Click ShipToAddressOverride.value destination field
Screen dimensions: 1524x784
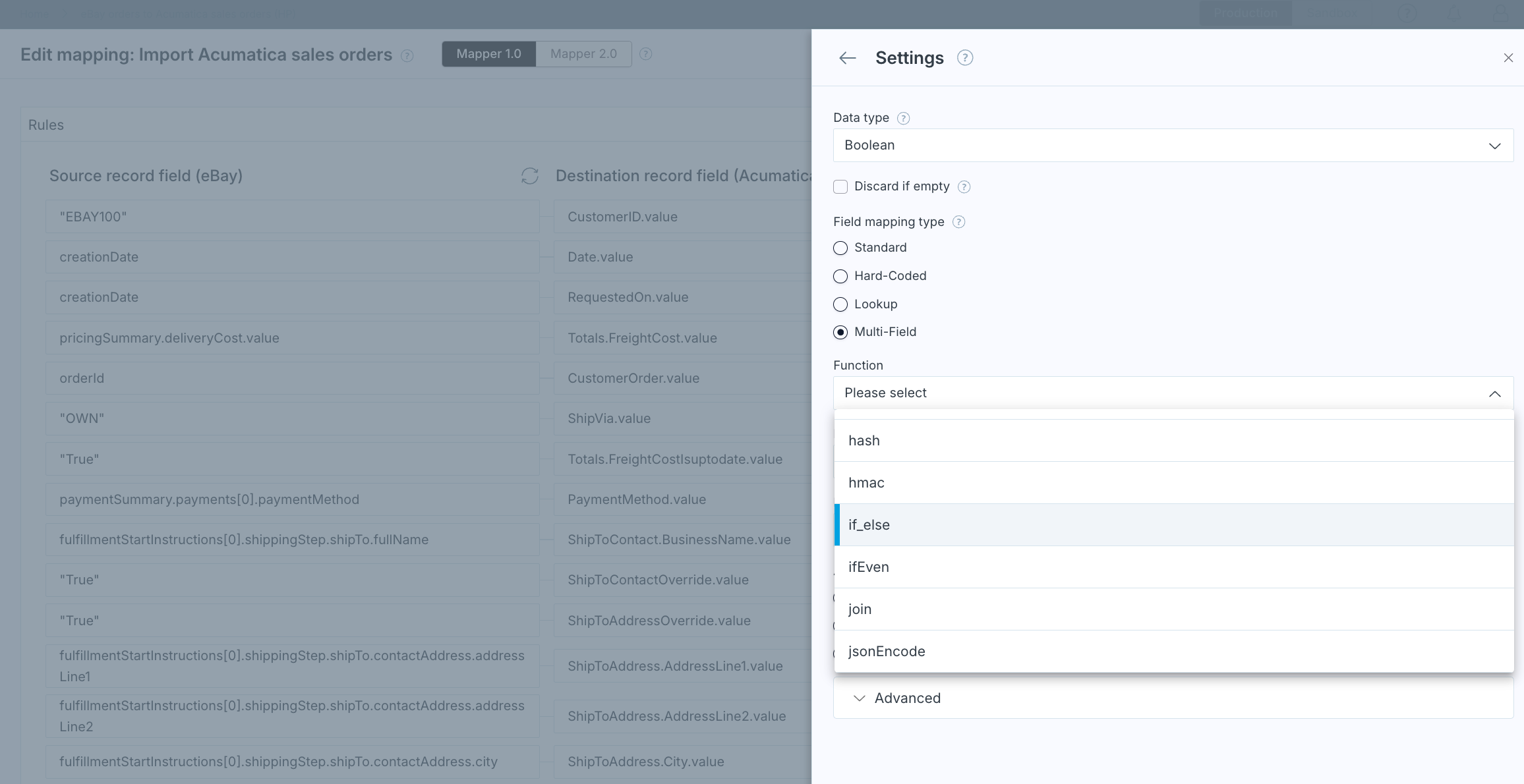(683, 621)
